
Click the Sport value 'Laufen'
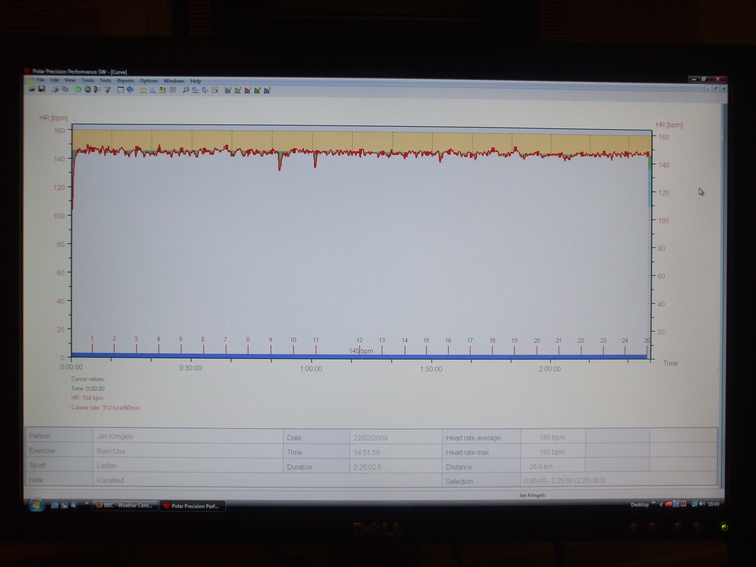click(107, 465)
